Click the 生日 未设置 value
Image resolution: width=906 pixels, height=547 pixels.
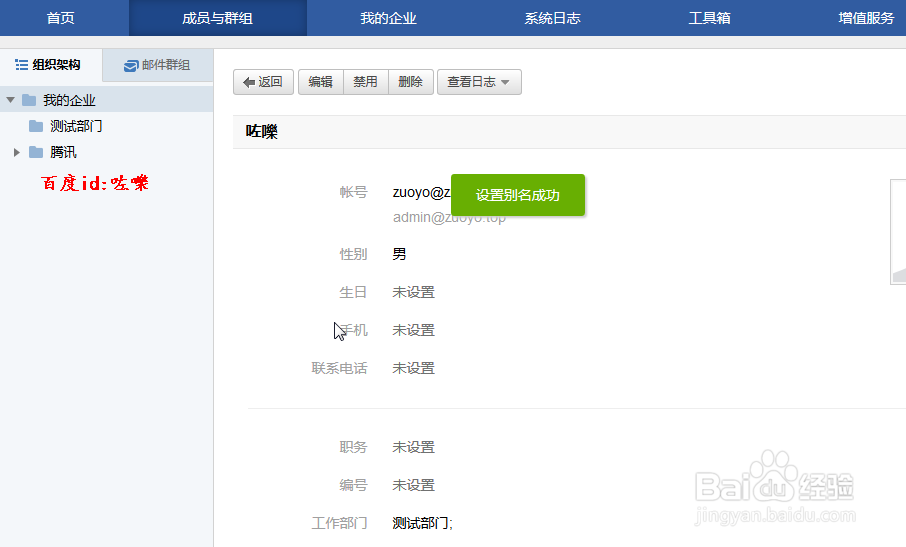[414, 292]
